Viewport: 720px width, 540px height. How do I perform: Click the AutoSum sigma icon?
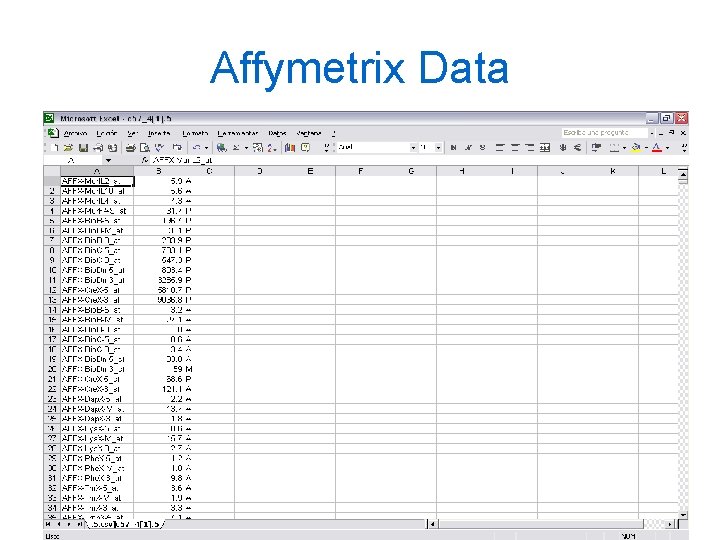coord(236,147)
